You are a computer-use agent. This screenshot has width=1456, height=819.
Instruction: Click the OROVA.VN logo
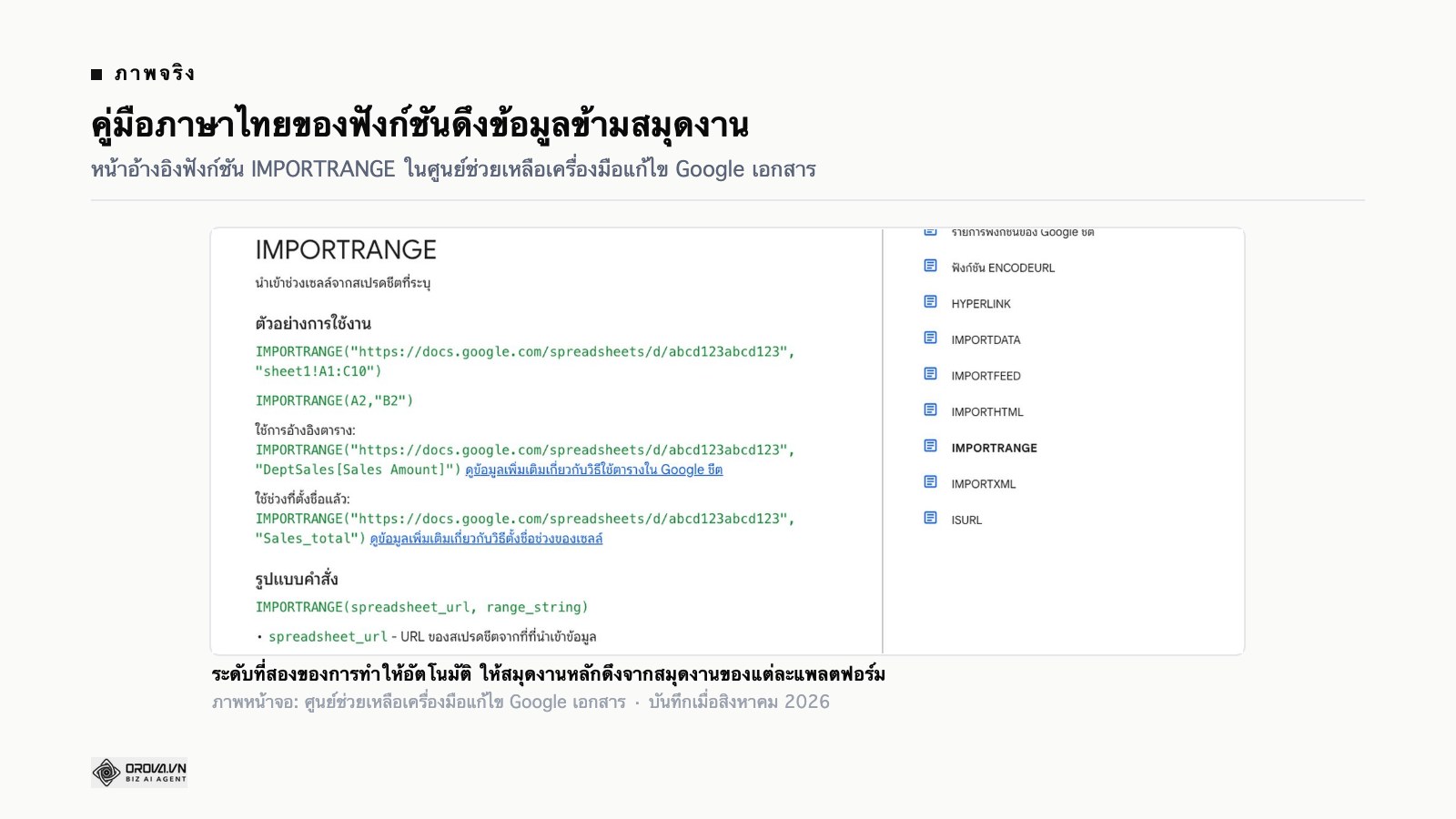tap(139, 773)
